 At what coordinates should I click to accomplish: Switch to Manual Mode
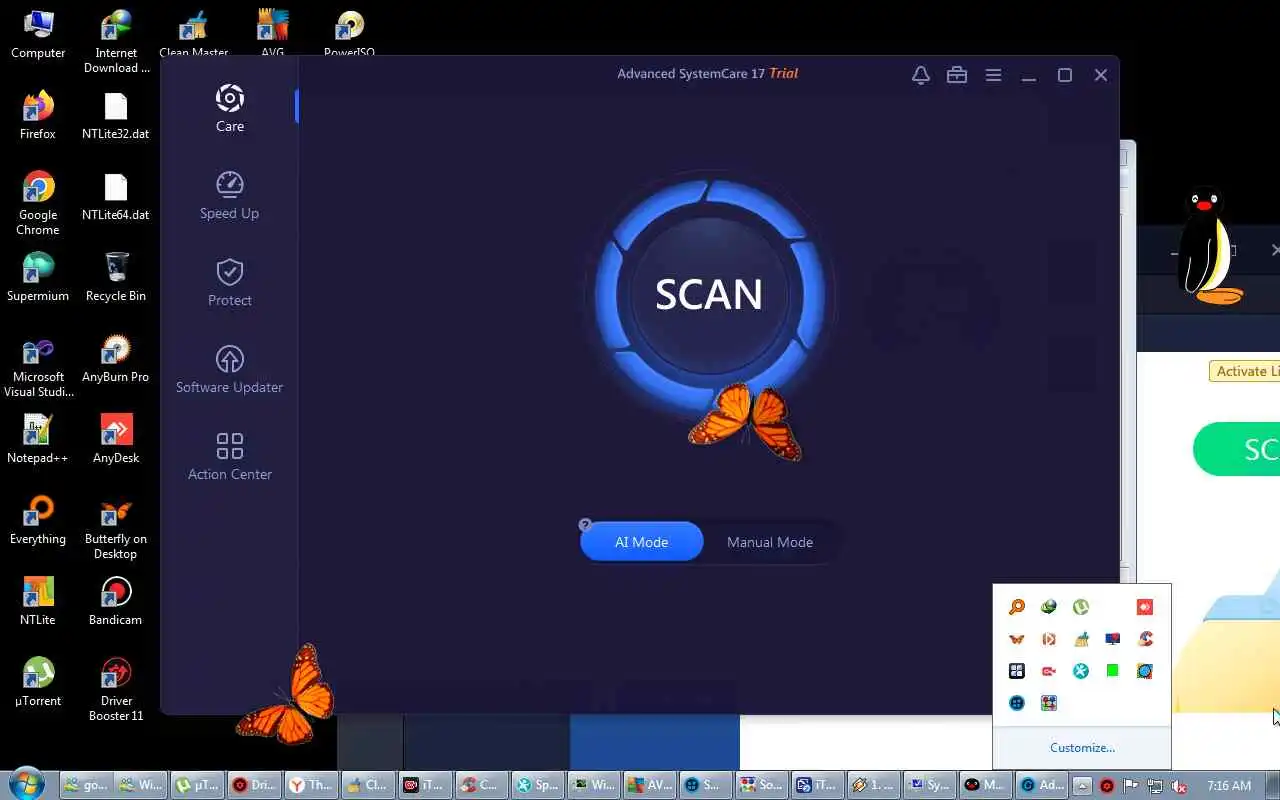[x=770, y=542]
